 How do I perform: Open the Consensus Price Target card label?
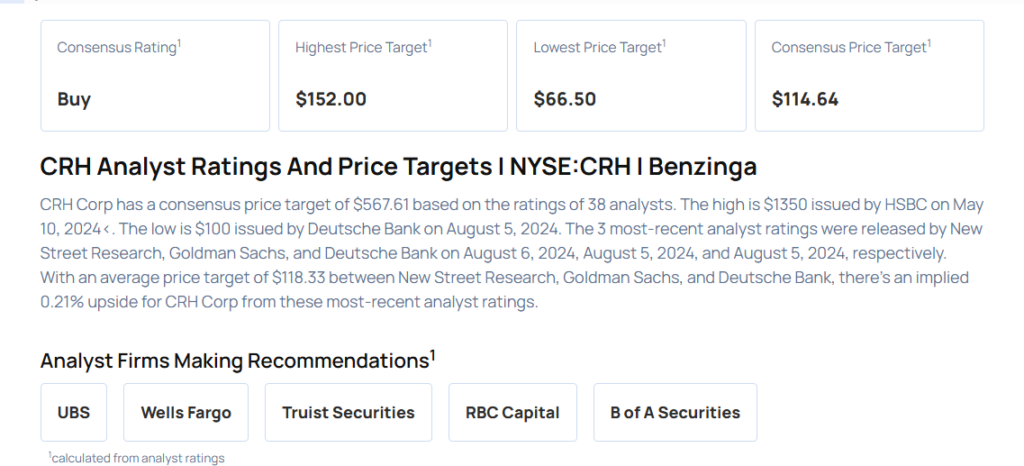(850, 48)
